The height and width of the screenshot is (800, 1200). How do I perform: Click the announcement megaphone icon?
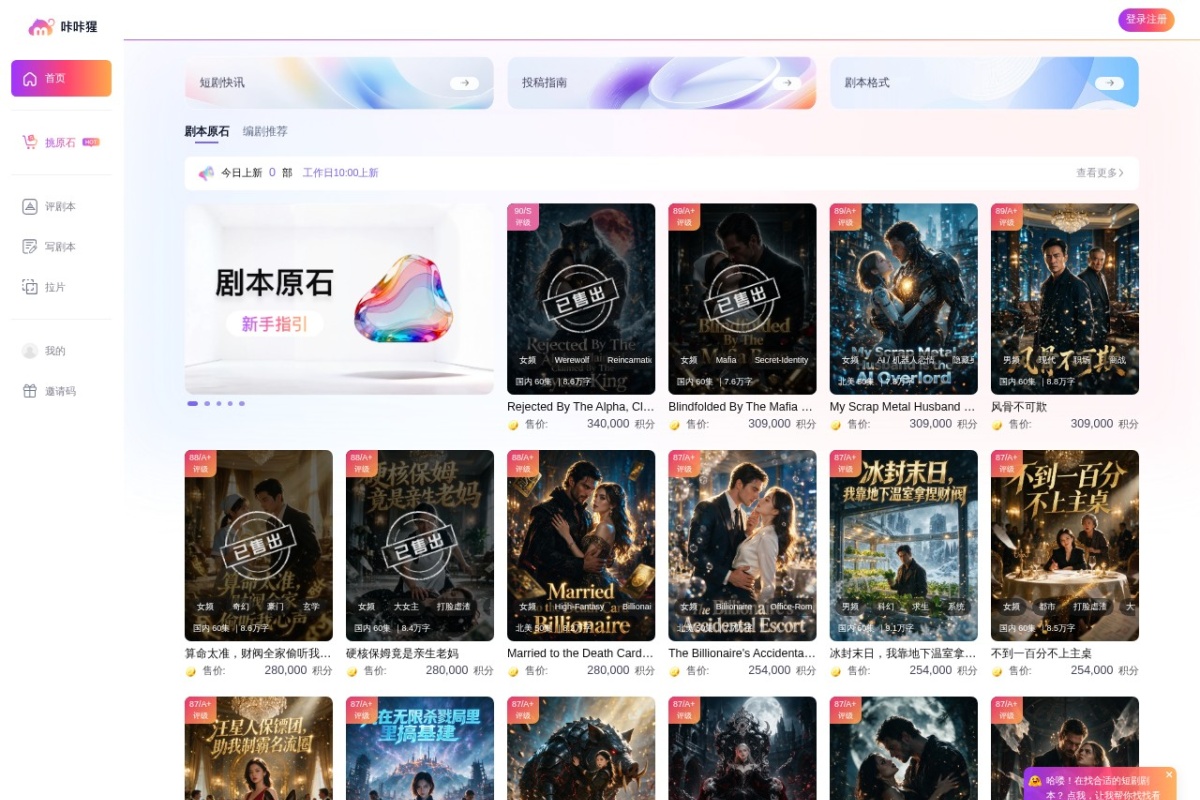[x=206, y=173]
